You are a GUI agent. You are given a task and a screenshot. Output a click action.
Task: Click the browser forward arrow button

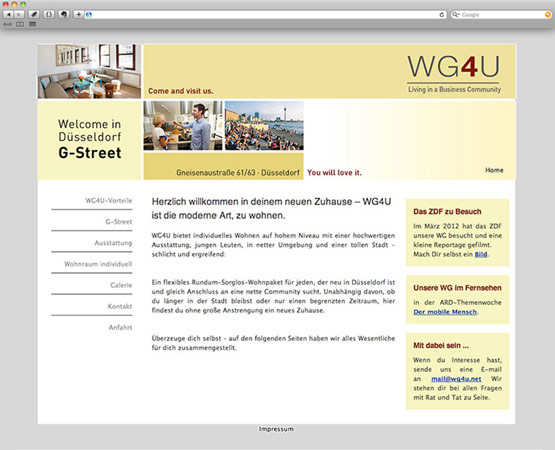point(19,15)
